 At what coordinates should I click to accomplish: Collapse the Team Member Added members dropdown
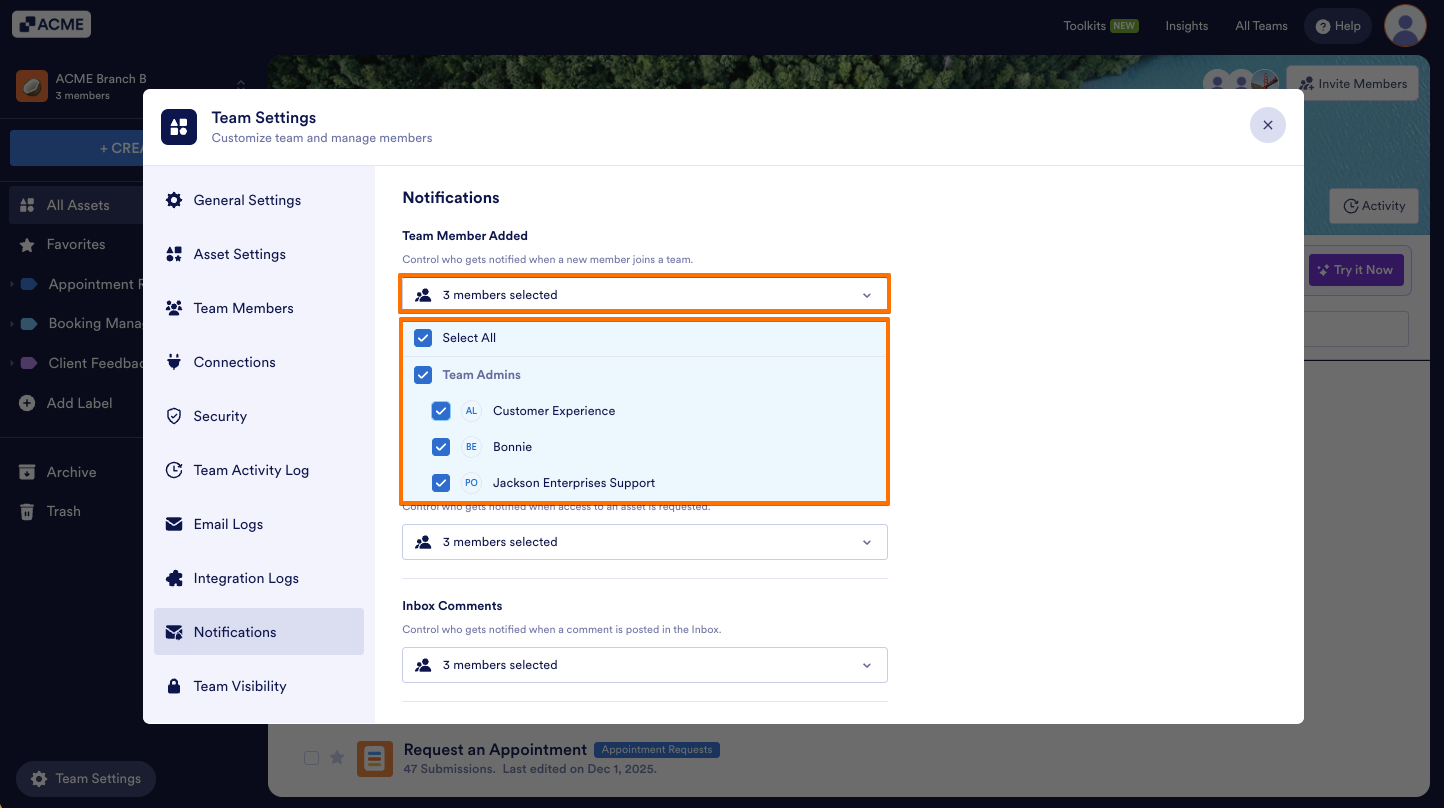[645, 295]
